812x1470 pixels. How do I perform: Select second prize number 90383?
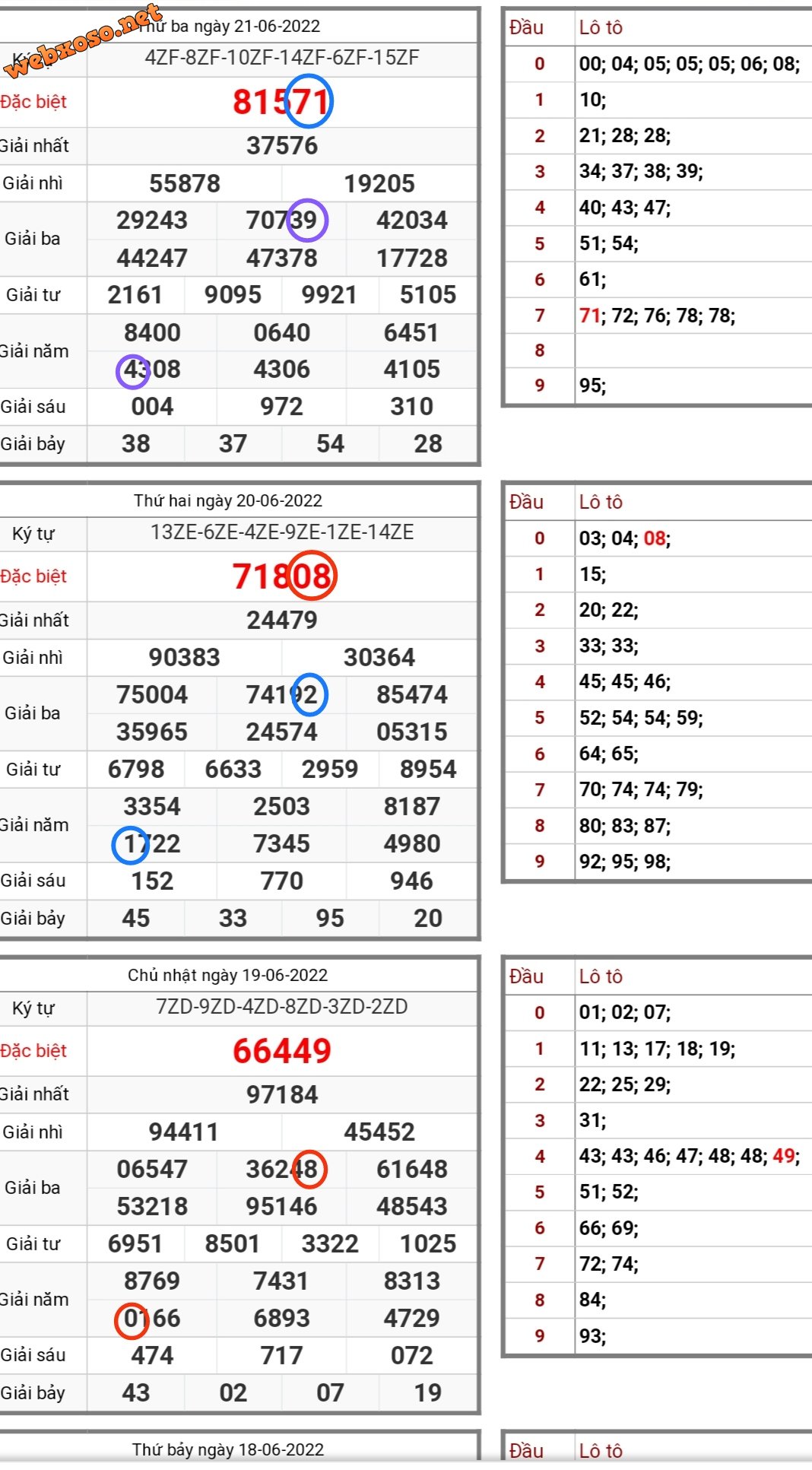click(x=185, y=657)
